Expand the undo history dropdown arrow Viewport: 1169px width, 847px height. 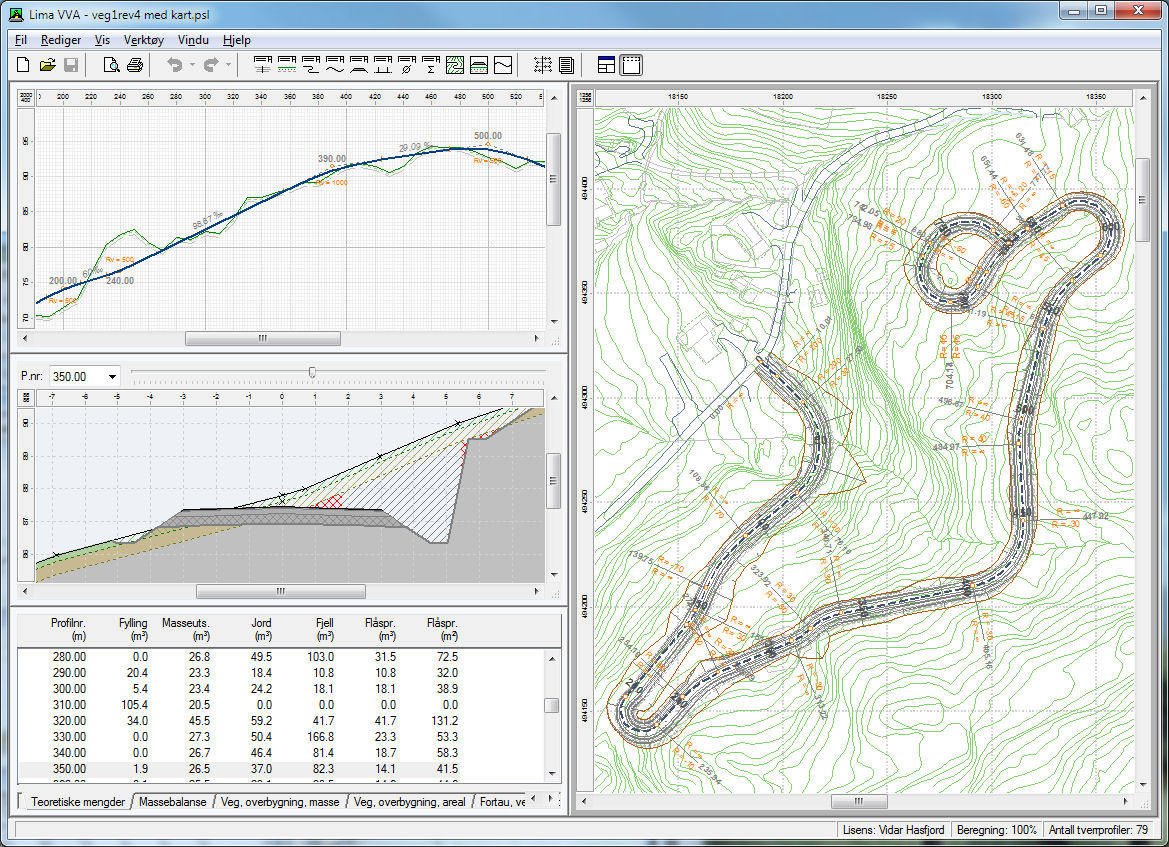(192, 66)
